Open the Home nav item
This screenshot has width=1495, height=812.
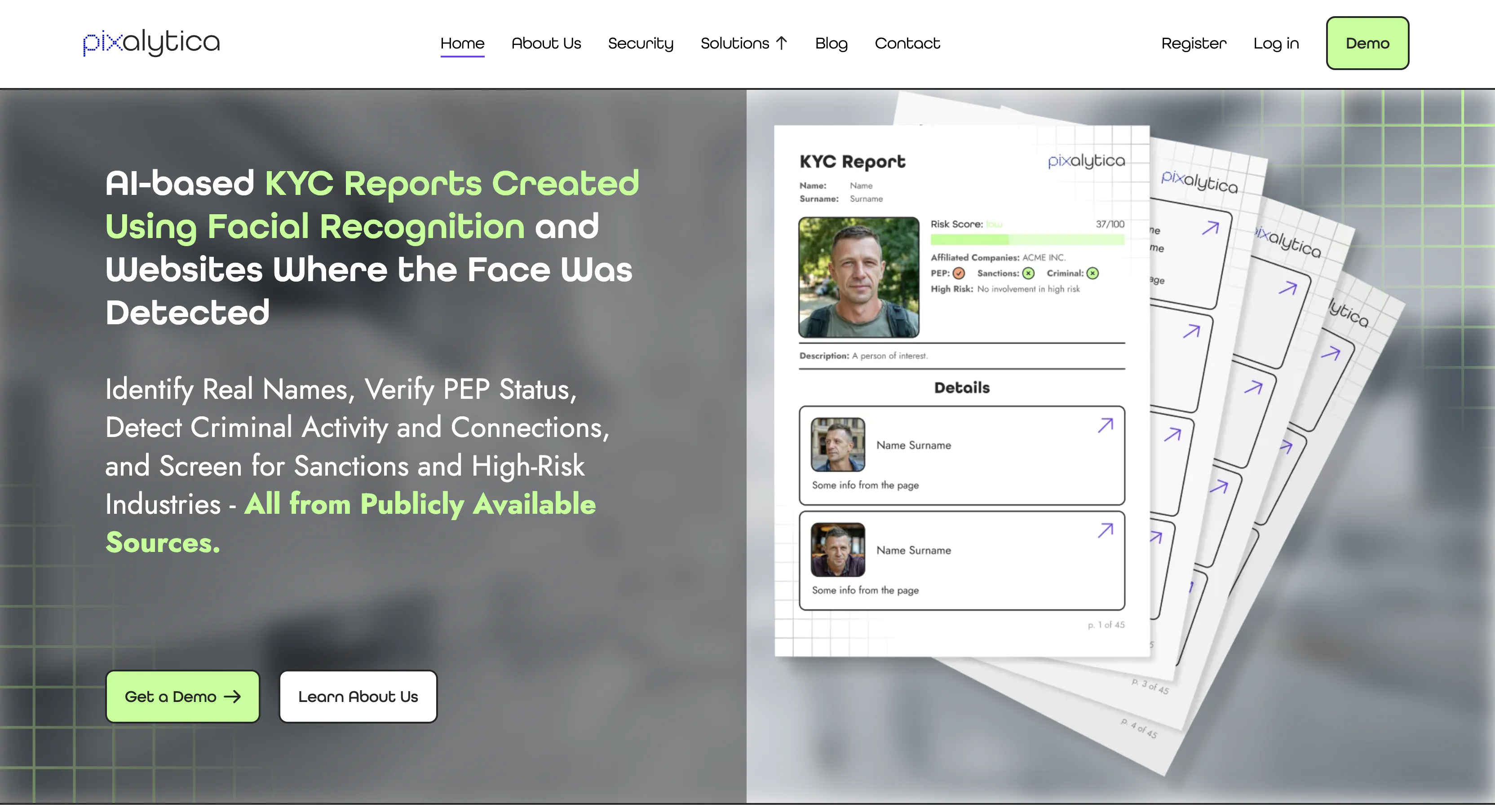(x=462, y=44)
